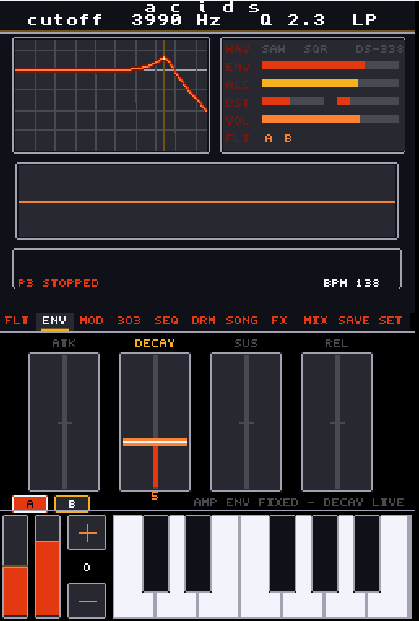Click the DECAY slider handle
The image size is (419, 621).
click(x=155, y=442)
